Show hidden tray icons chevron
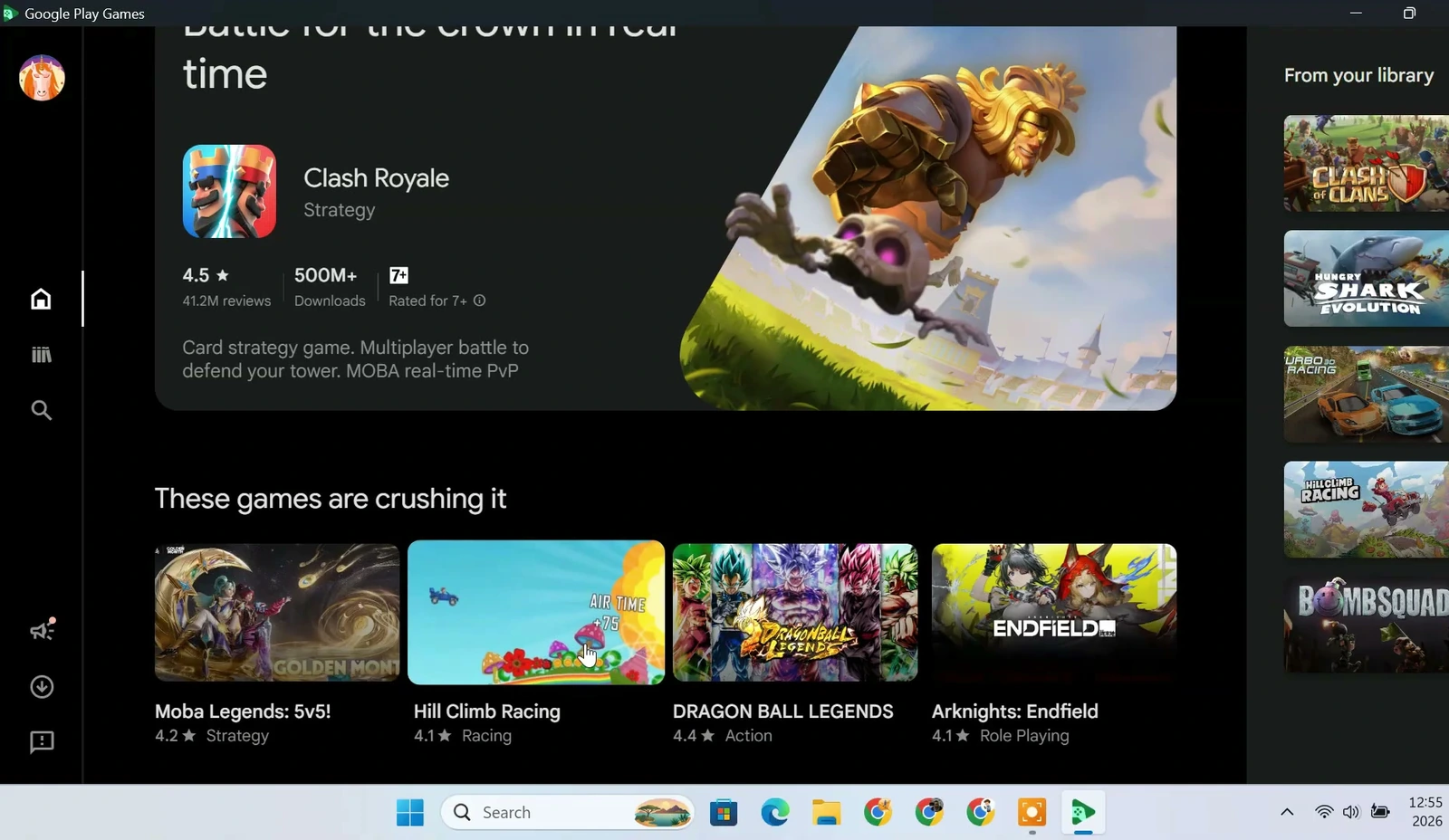 (x=1287, y=812)
